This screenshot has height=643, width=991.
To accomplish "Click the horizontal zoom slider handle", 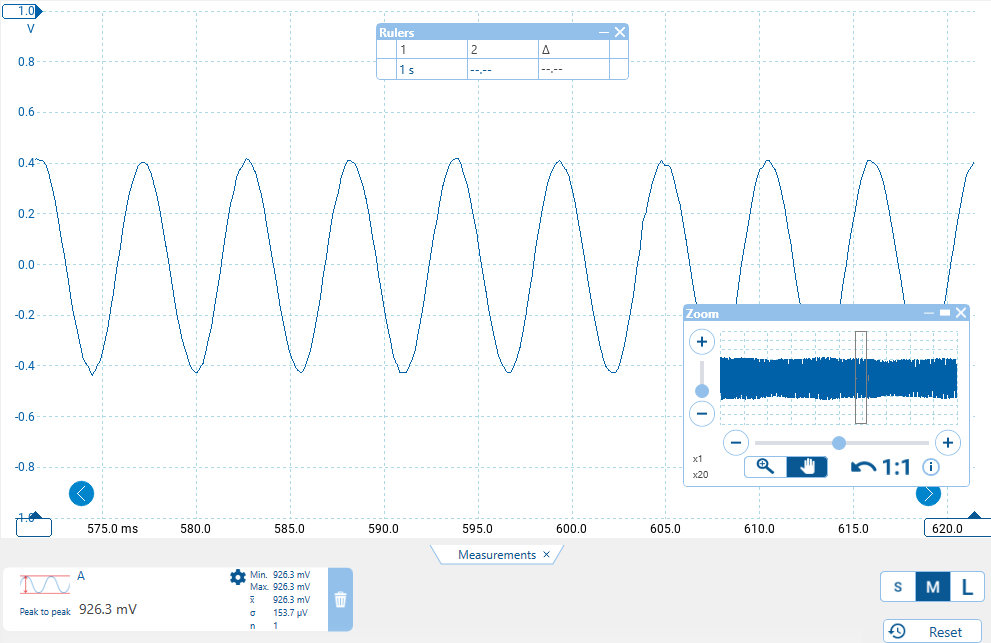I will point(839,442).
